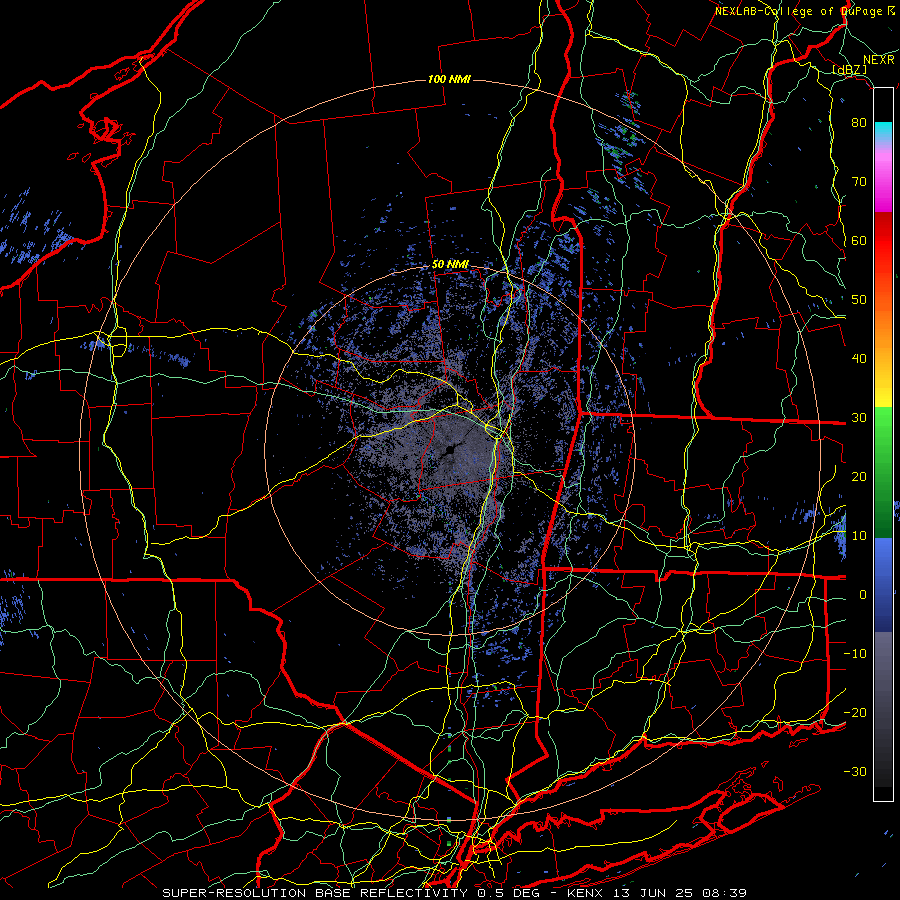The height and width of the screenshot is (900, 900).
Task: Click the 50 value on dBZ scale
Action: coord(859,300)
